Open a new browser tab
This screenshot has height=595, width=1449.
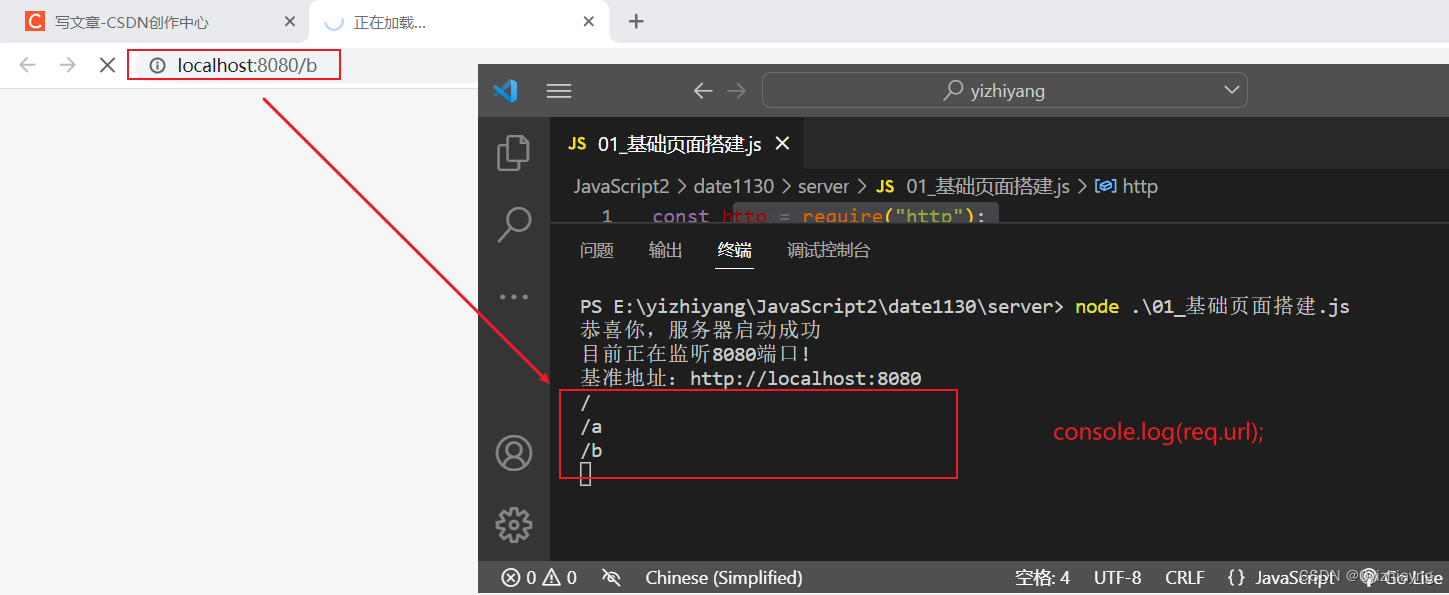pyautogui.click(x=636, y=21)
